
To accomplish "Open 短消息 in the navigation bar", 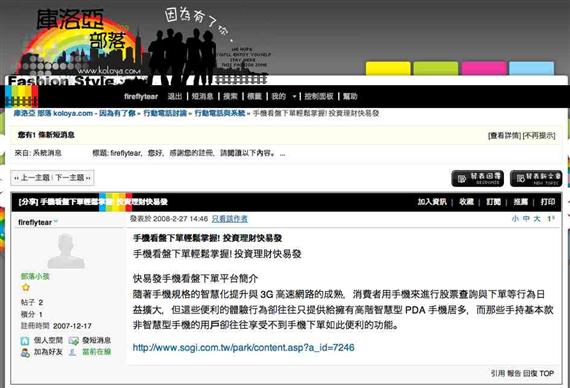I will coord(202,96).
